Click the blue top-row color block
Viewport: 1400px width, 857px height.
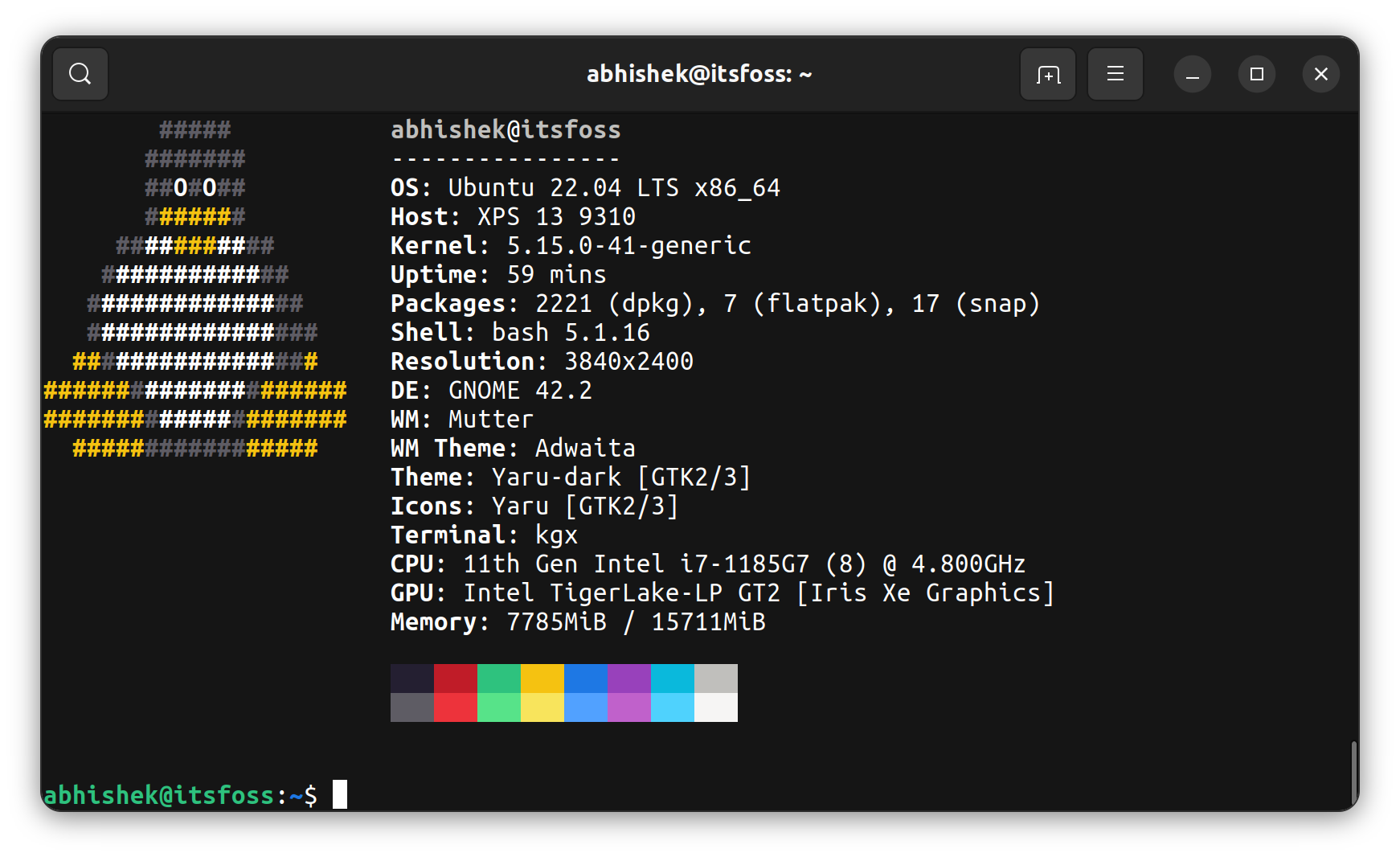click(586, 679)
